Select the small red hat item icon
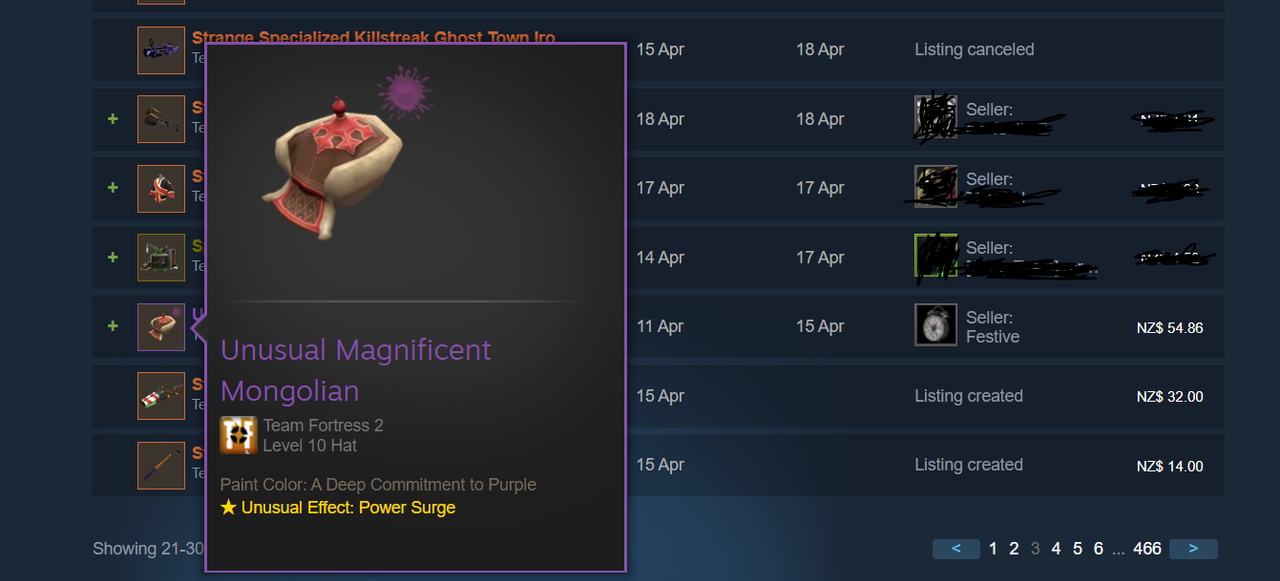 pos(161,188)
